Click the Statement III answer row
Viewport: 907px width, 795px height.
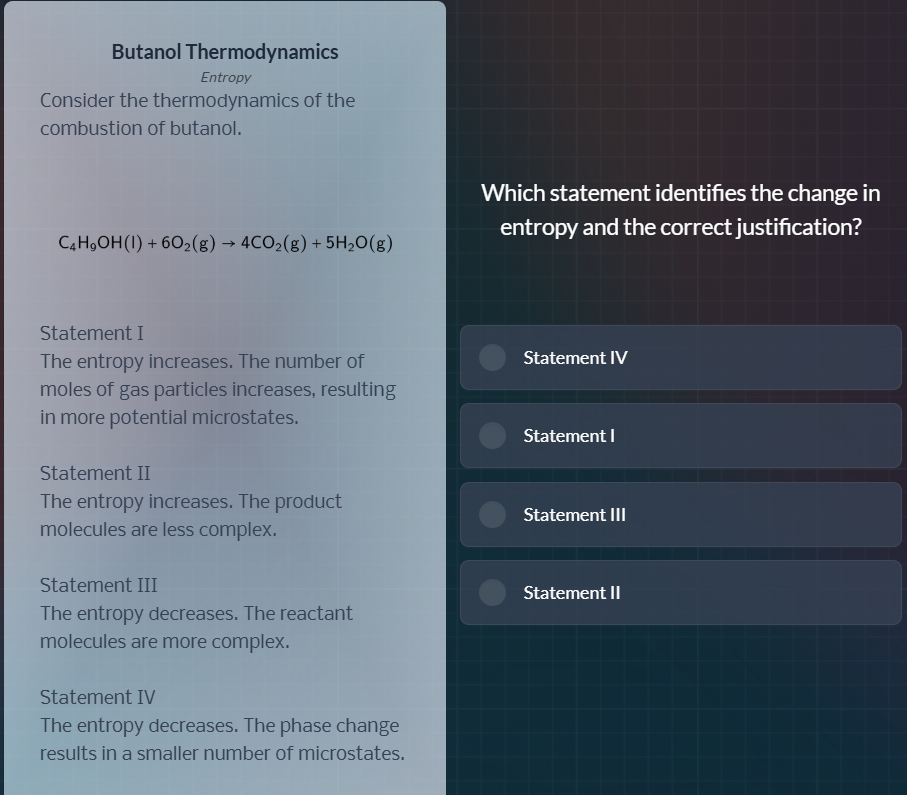point(680,514)
